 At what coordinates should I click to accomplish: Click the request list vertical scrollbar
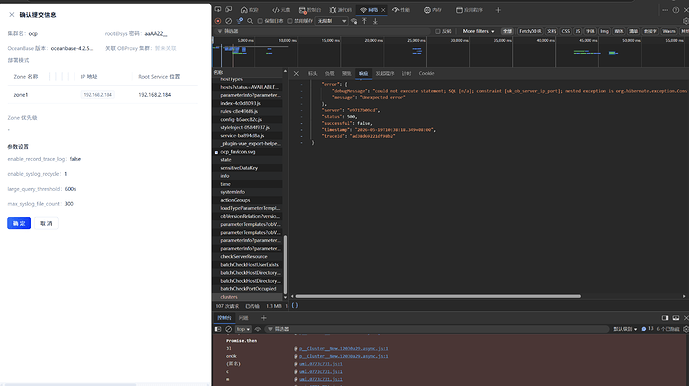(x=285, y=265)
